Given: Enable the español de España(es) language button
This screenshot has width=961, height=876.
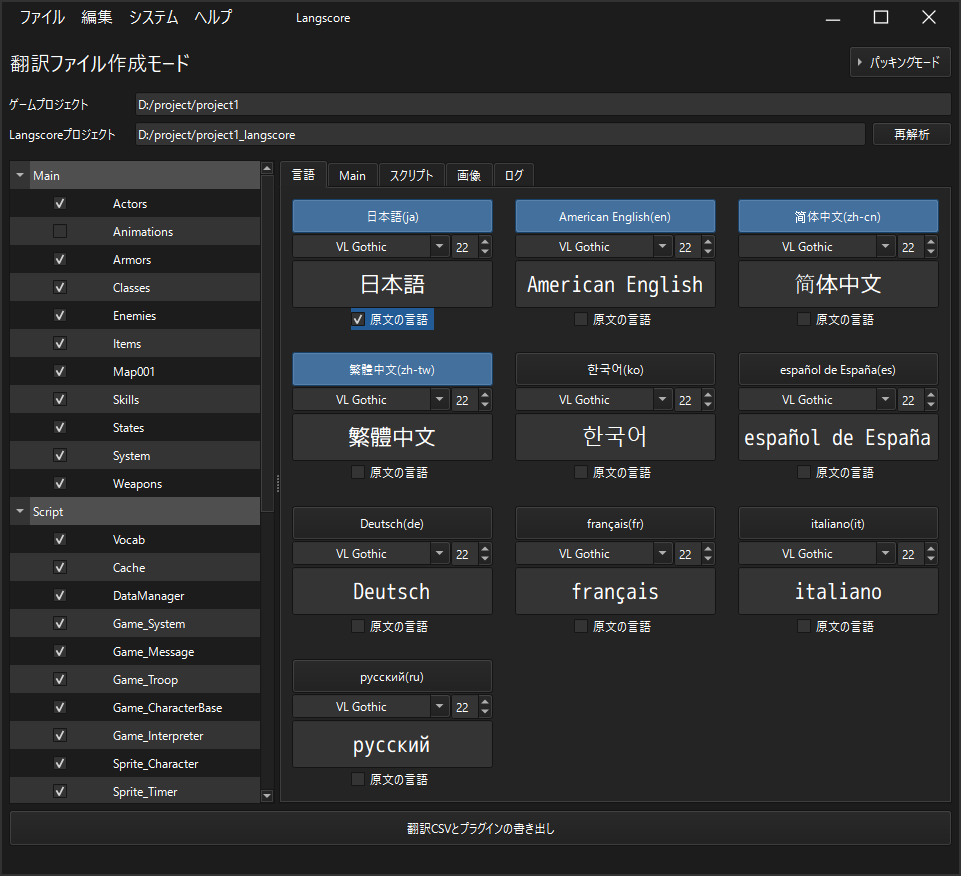Looking at the screenshot, I should (x=838, y=370).
